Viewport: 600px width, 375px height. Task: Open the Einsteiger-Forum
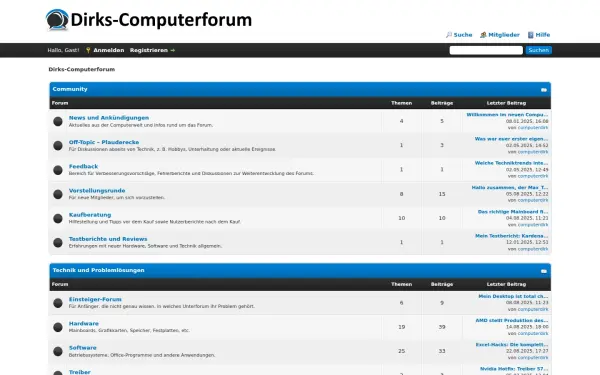click(x=95, y=299)
